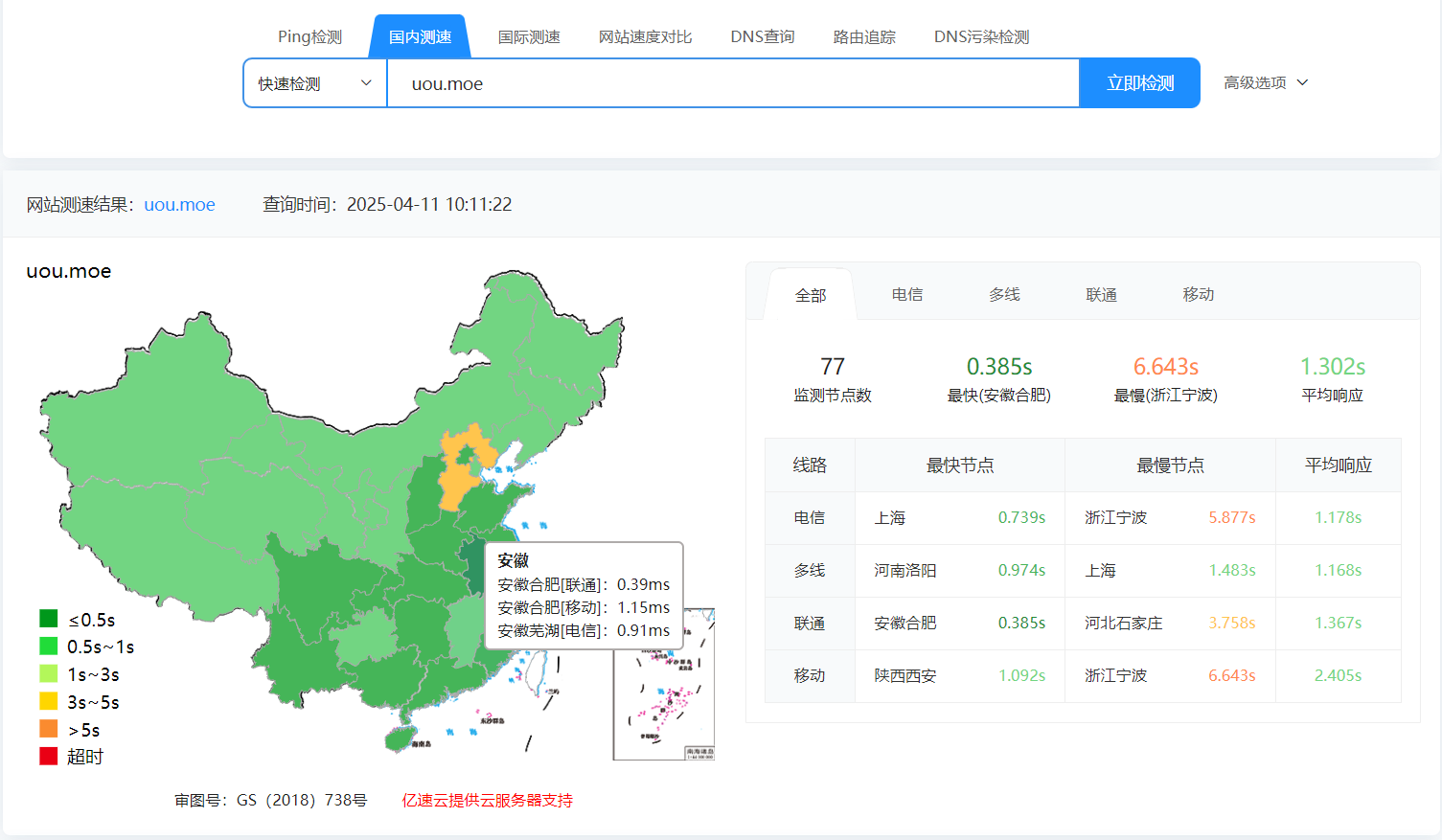Switch to 电信 results tab
This screenshot has width=1442, height=840.
(907, 294)
